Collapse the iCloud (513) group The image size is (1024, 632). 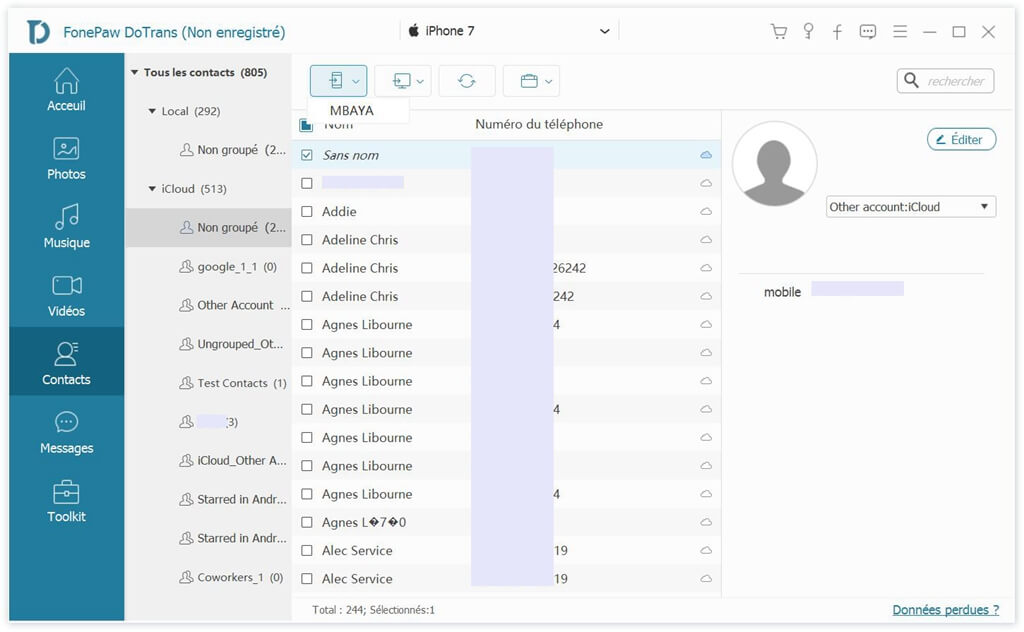point(152,189)
